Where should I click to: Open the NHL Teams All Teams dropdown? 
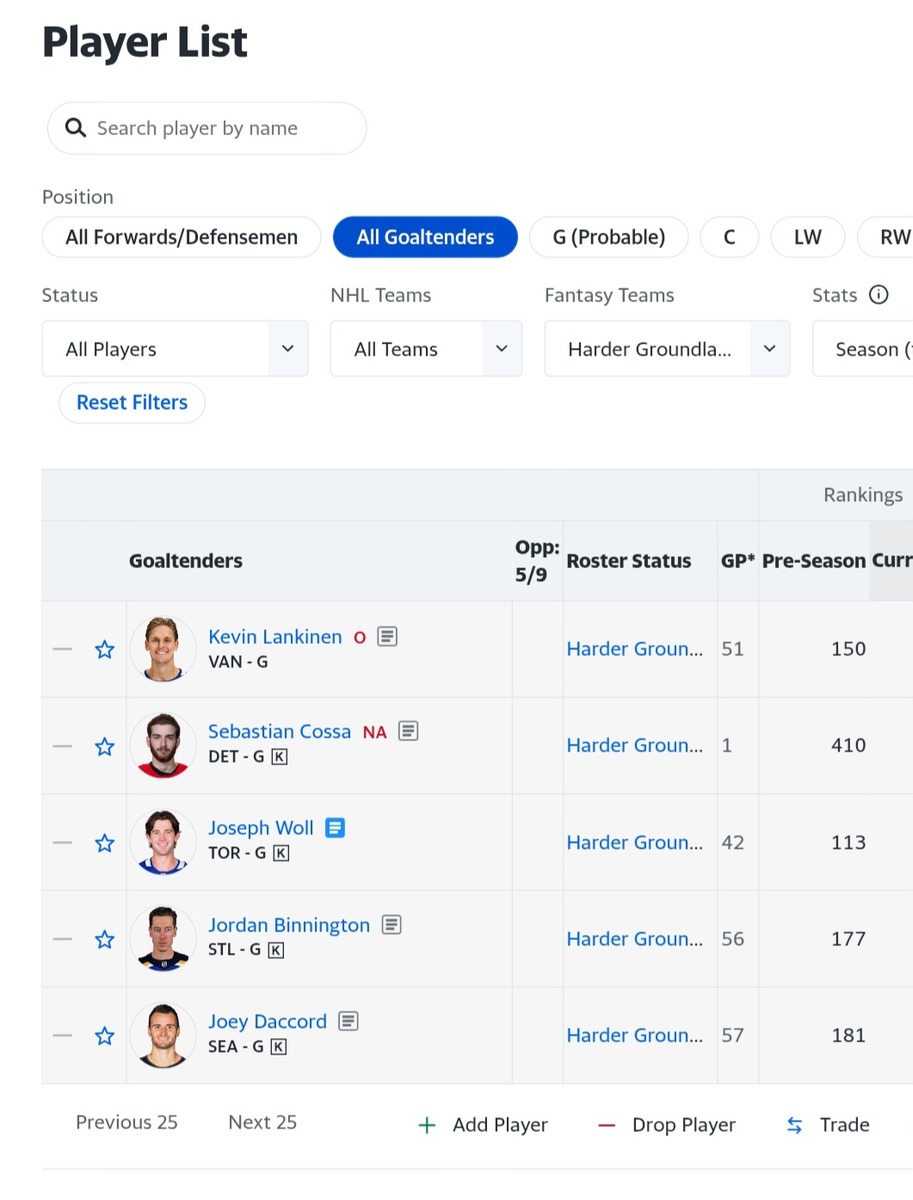point(425,349)
